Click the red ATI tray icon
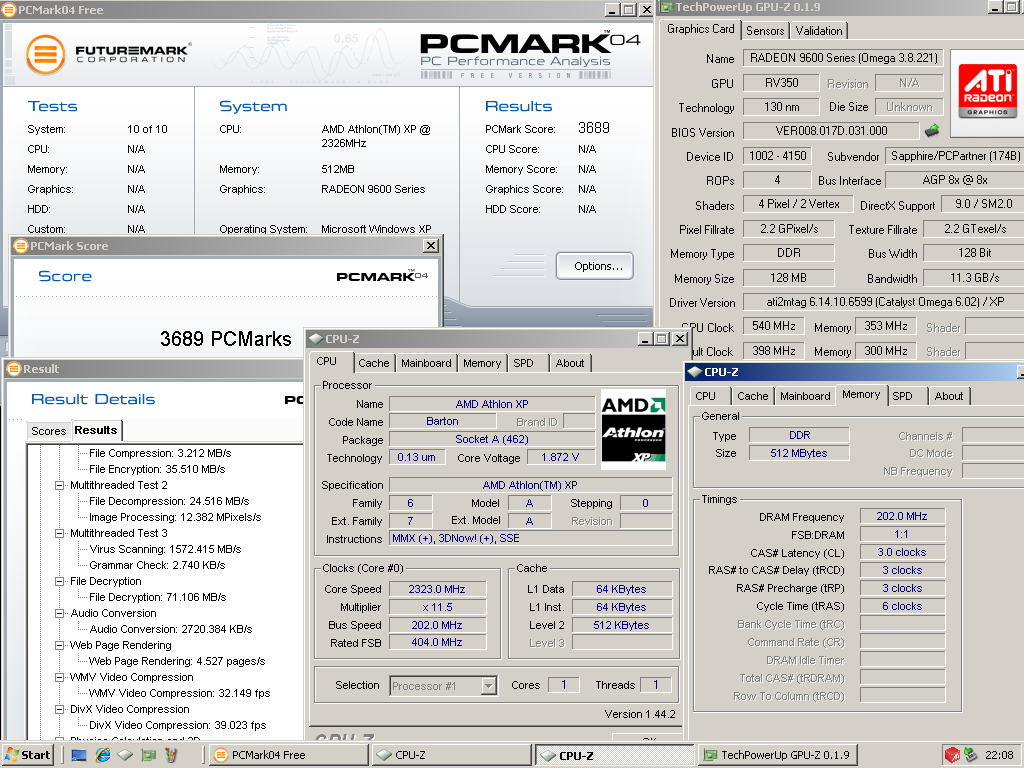 (x=952, y=755)
